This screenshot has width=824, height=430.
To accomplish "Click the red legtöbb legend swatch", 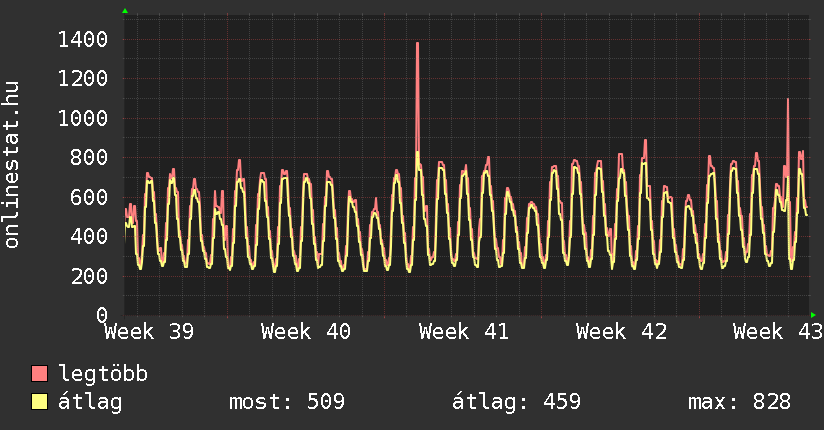I will click(x=39, y=375).
